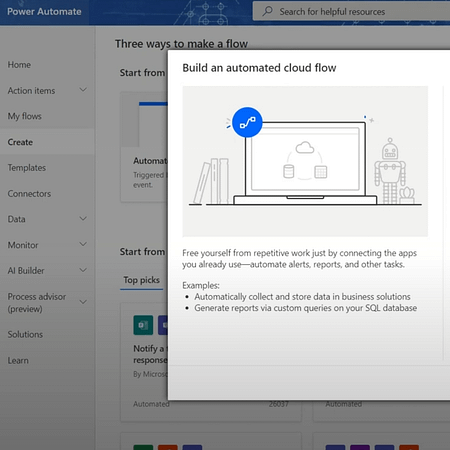Click 'Three ways to make a flow' heading
This screenshot has width=450, height=450.
(x=181, y=44)
